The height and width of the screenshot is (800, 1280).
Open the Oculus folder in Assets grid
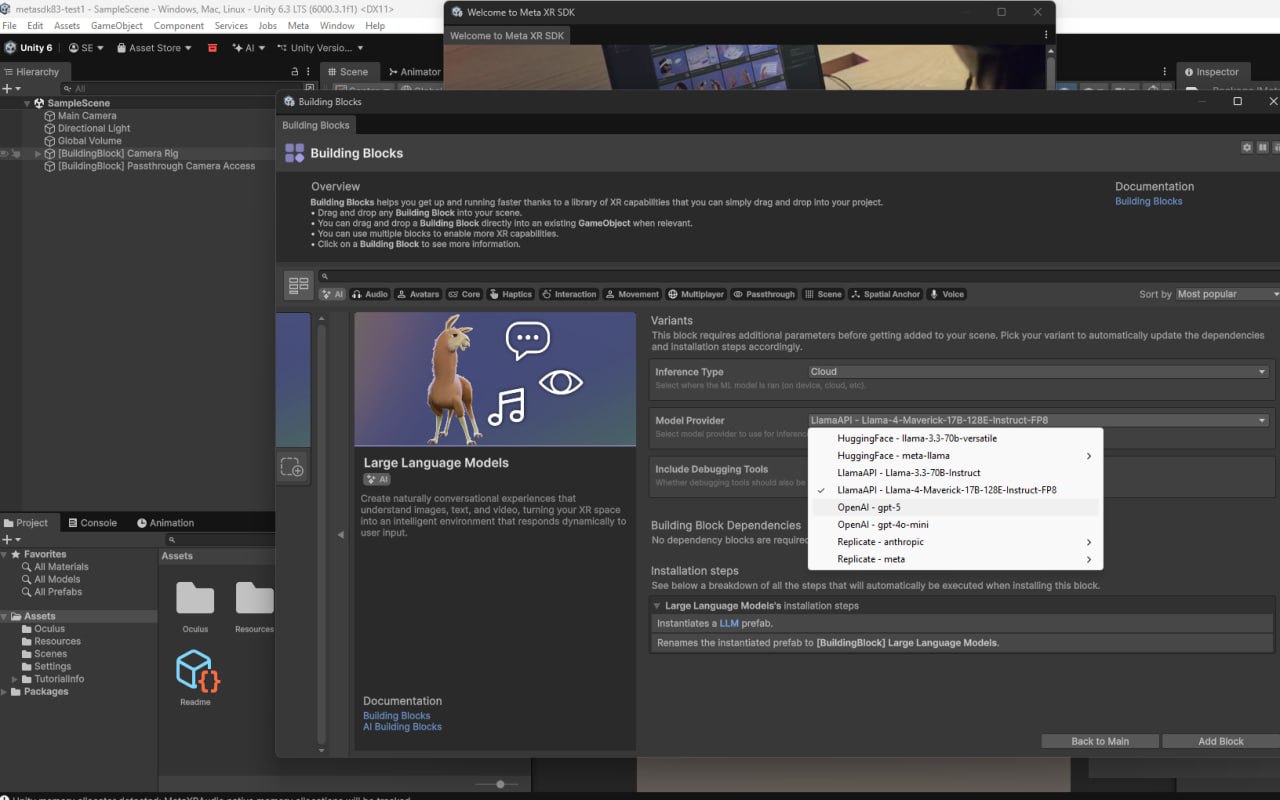coord(195,599)
